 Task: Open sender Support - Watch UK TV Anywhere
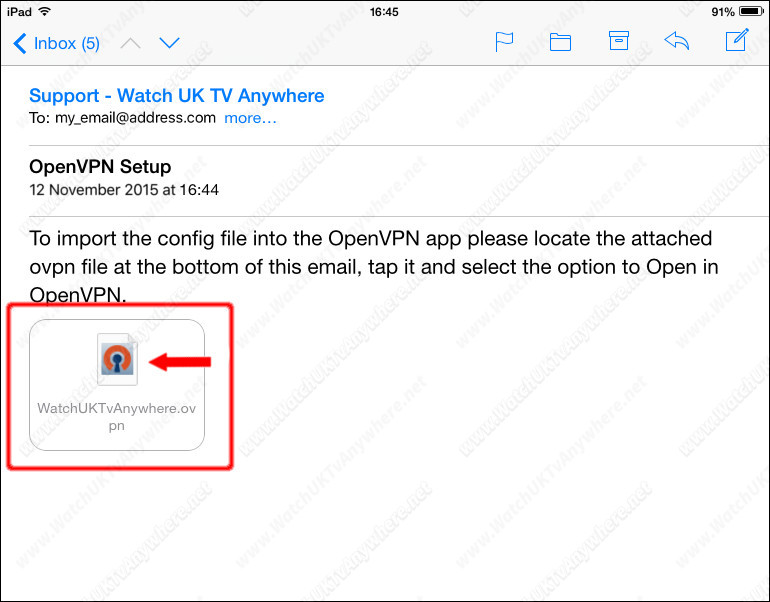(177, 95)
